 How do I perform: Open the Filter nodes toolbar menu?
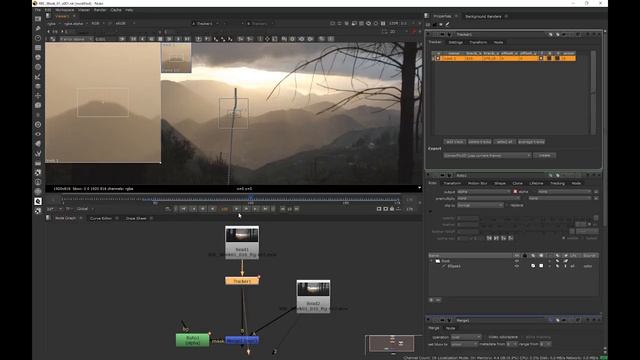click(38, 67)
